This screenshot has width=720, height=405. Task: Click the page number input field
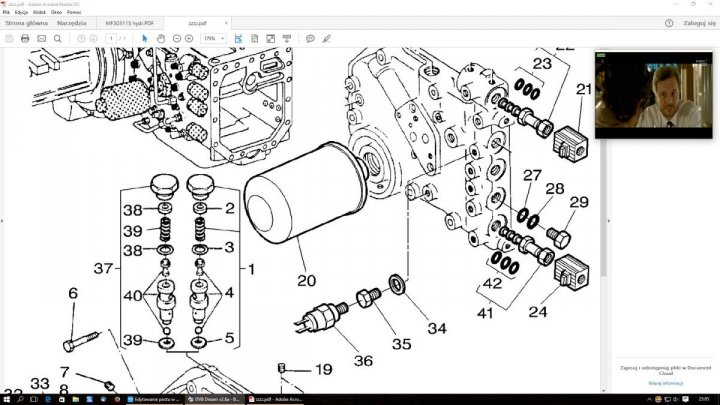(112, 38)
